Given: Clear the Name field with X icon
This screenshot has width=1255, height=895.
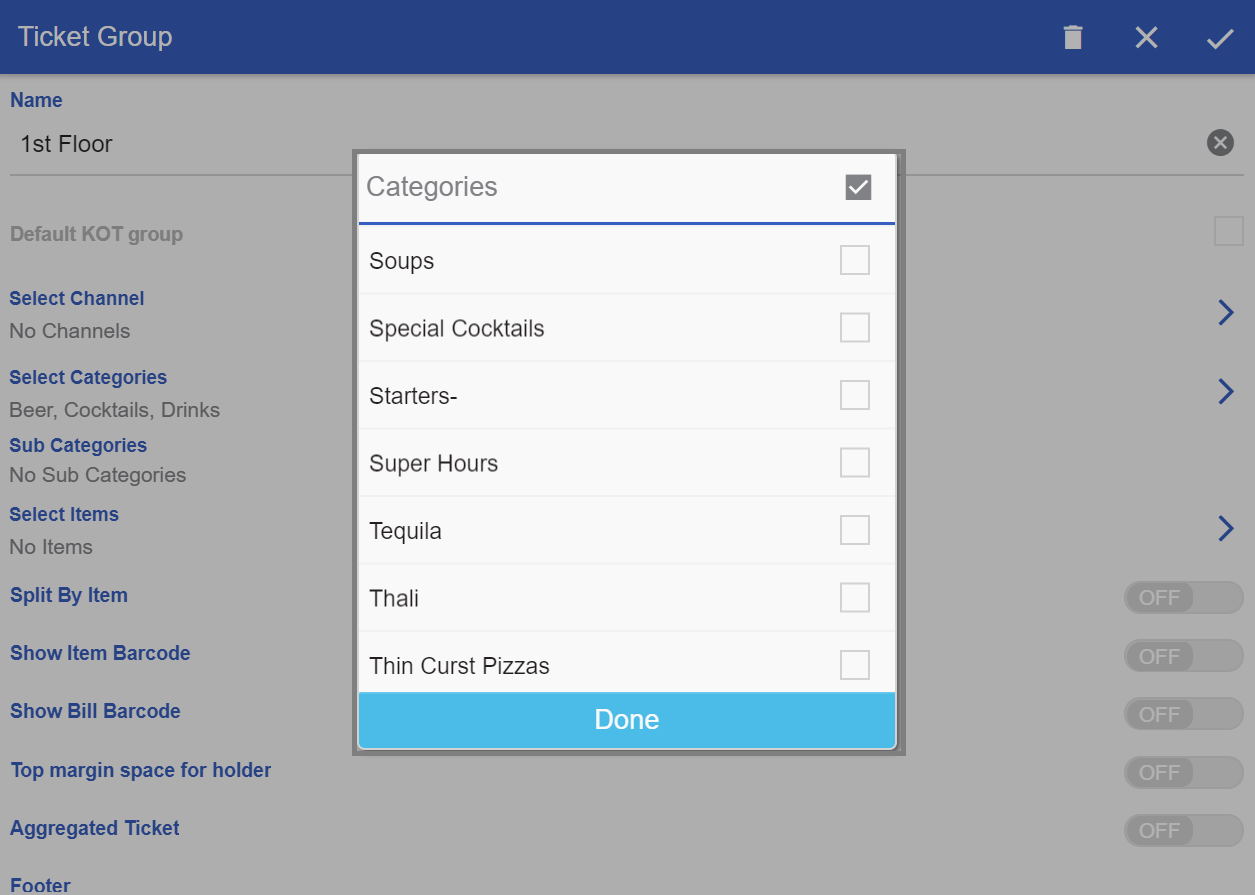Looking at the screenshot, I should (x=1220, y=143).
